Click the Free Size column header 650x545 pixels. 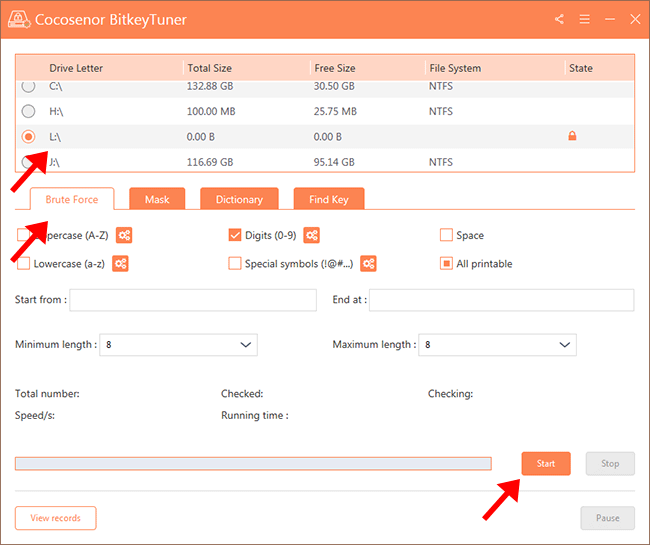pos(335,68)
